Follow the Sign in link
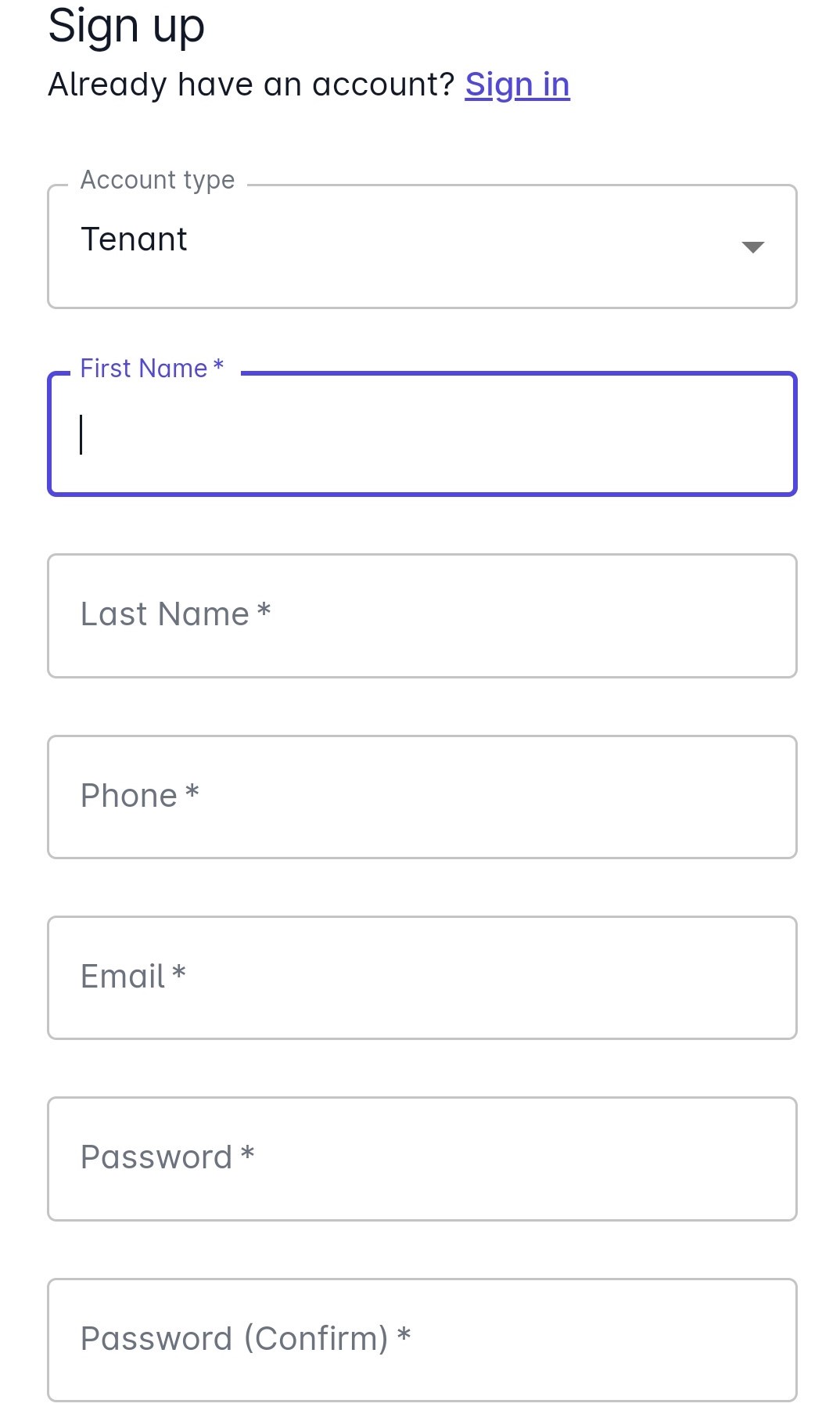The height and width of the screenshot is (1425, 840). [517, 85]
